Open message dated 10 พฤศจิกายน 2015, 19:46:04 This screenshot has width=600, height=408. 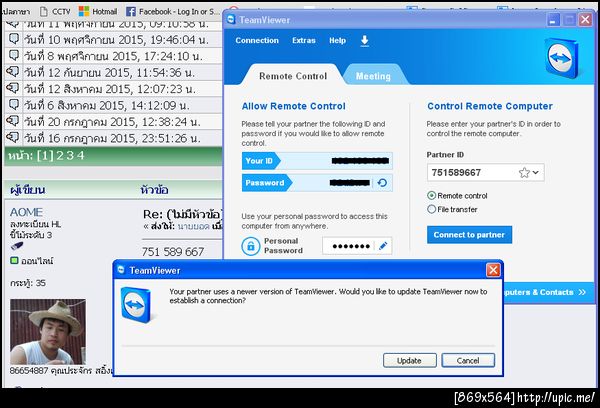pos(116,40)
